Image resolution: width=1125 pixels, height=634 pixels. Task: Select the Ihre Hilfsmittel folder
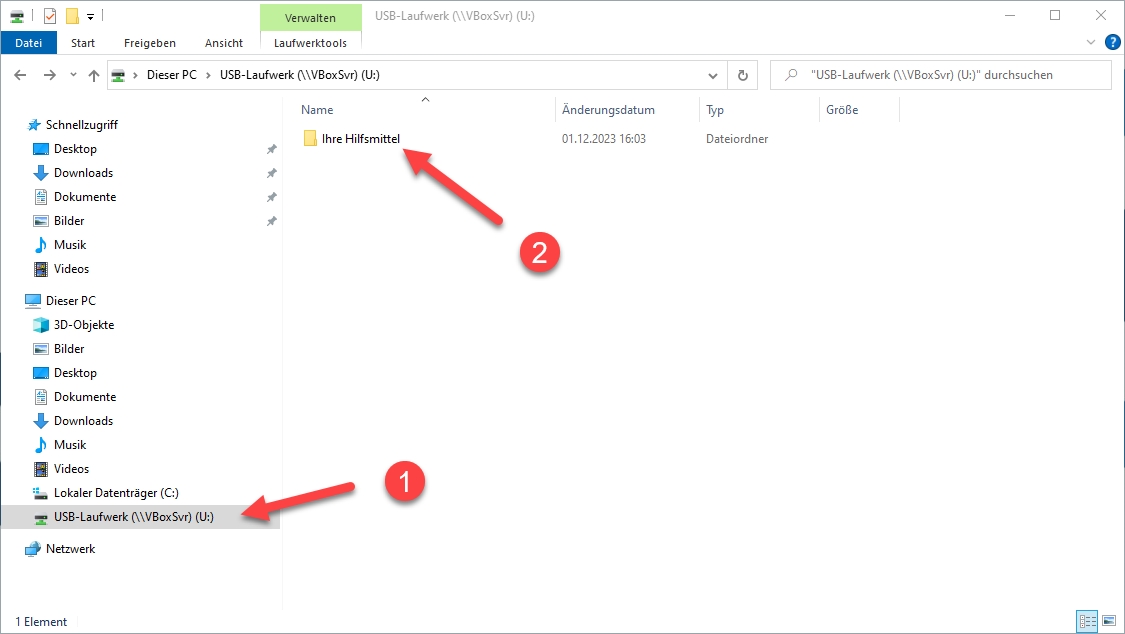tap(360, 139)
